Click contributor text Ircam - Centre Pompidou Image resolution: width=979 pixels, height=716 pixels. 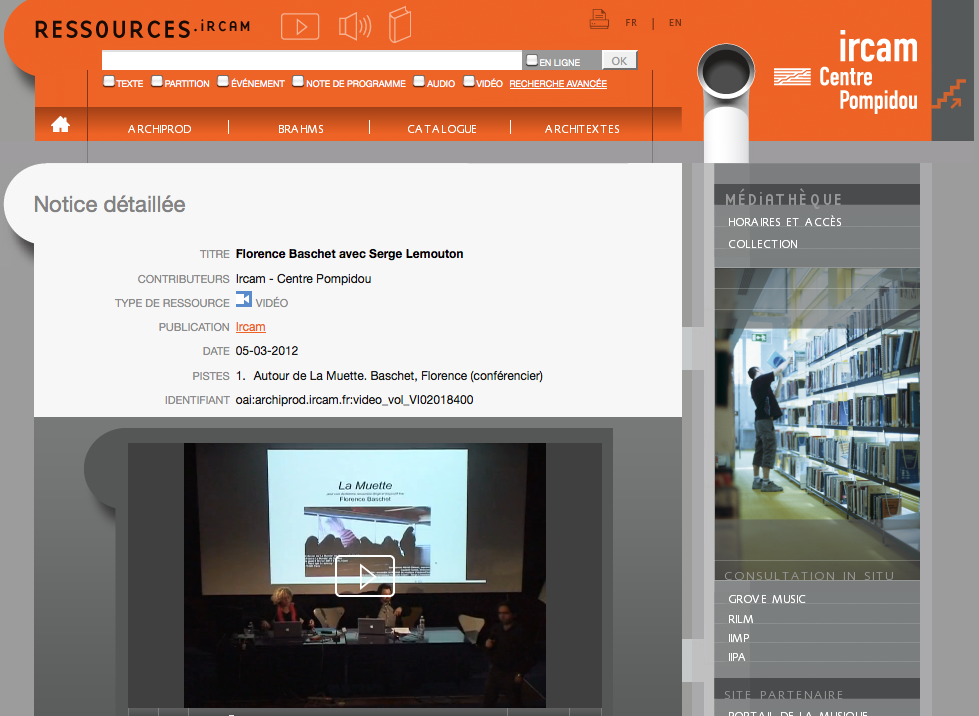coord(303,278)
